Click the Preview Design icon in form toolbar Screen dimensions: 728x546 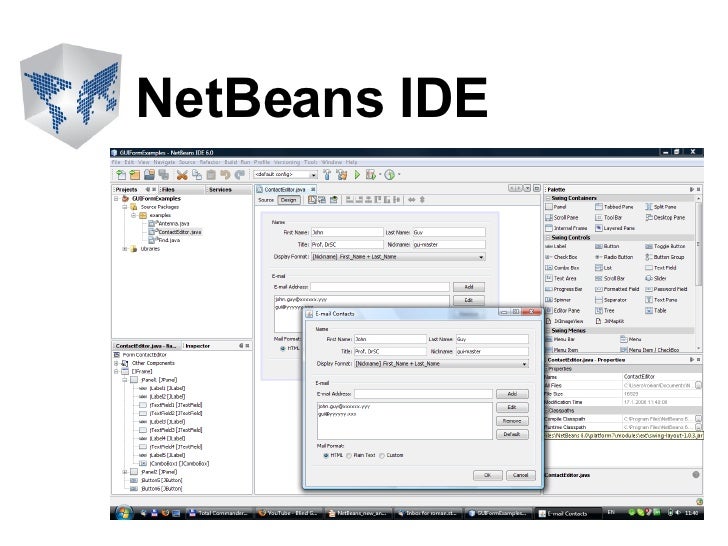[333, 200]
